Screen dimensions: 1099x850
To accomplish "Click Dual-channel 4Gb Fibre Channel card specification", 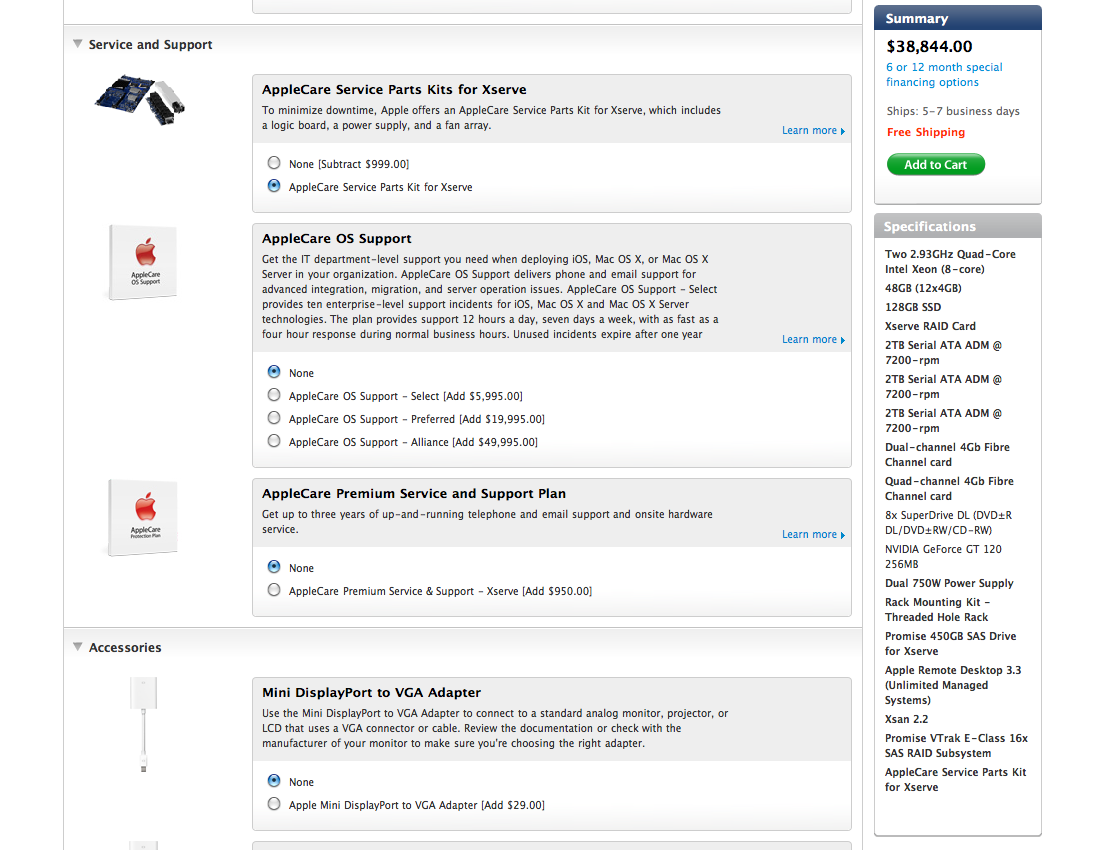I will (x=947, y=454).
